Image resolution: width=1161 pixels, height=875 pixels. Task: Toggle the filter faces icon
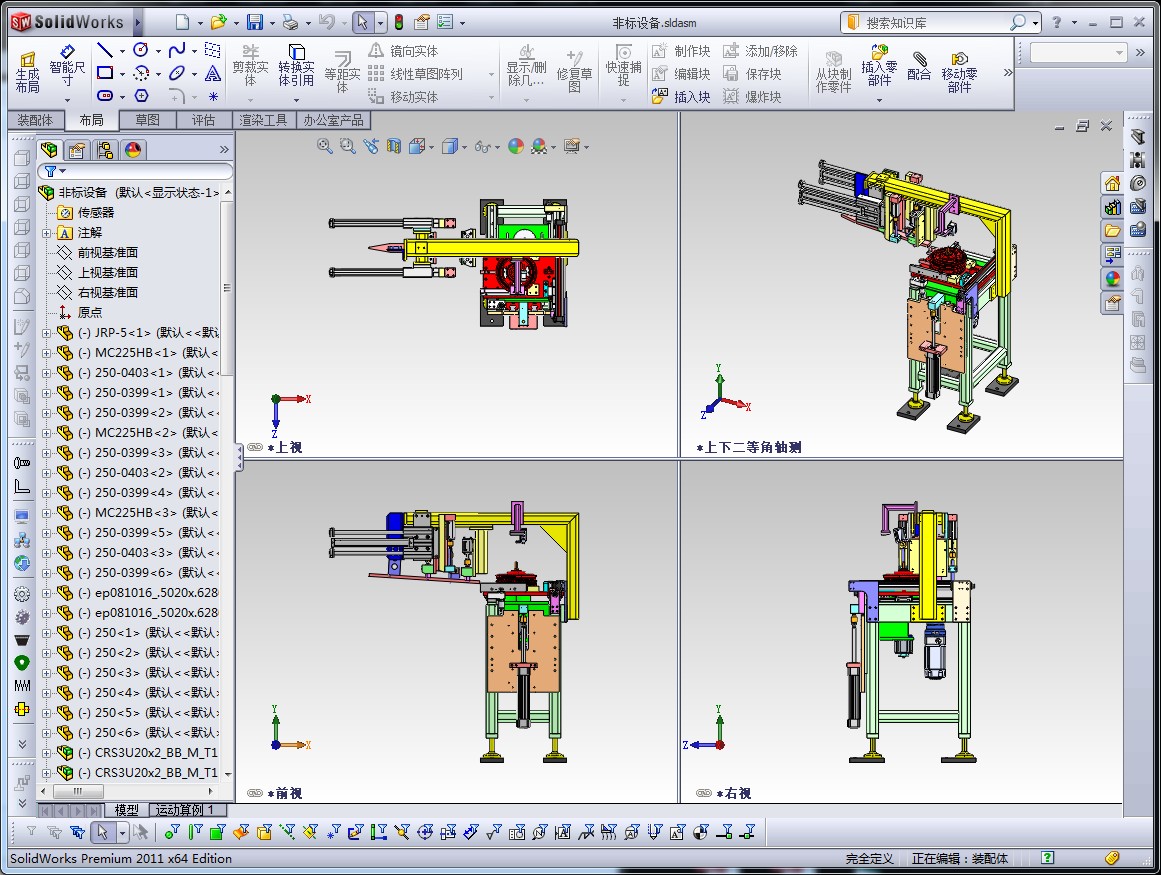(217, 831)
